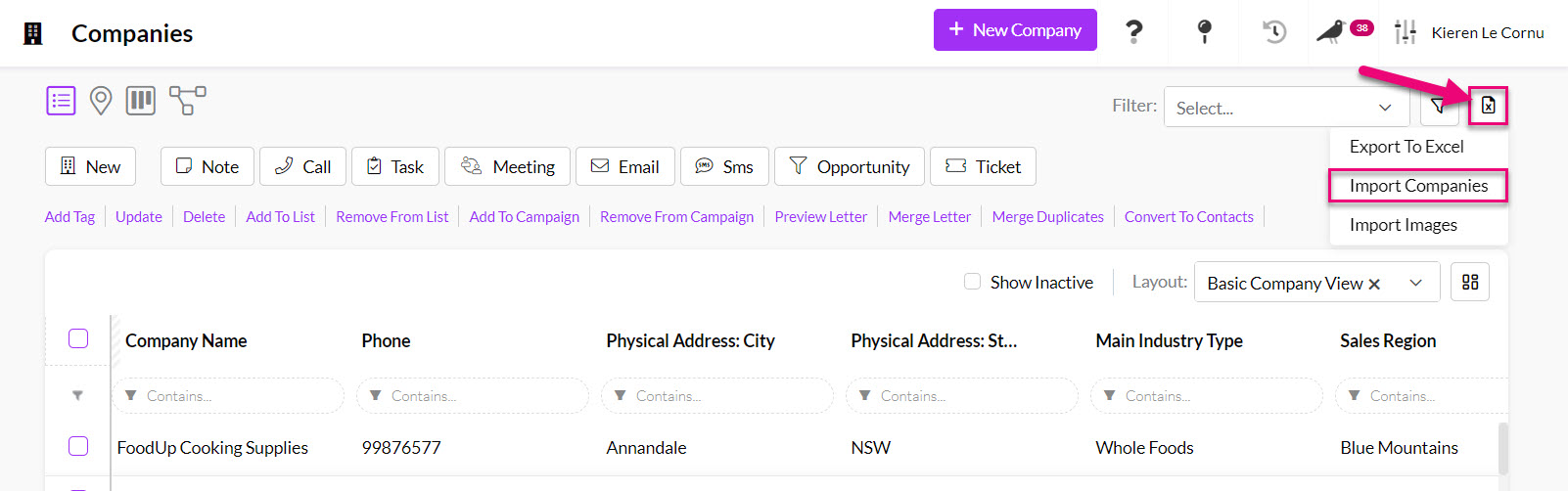Open the Layout Basic Company View dropdown

pos(1415,283)
